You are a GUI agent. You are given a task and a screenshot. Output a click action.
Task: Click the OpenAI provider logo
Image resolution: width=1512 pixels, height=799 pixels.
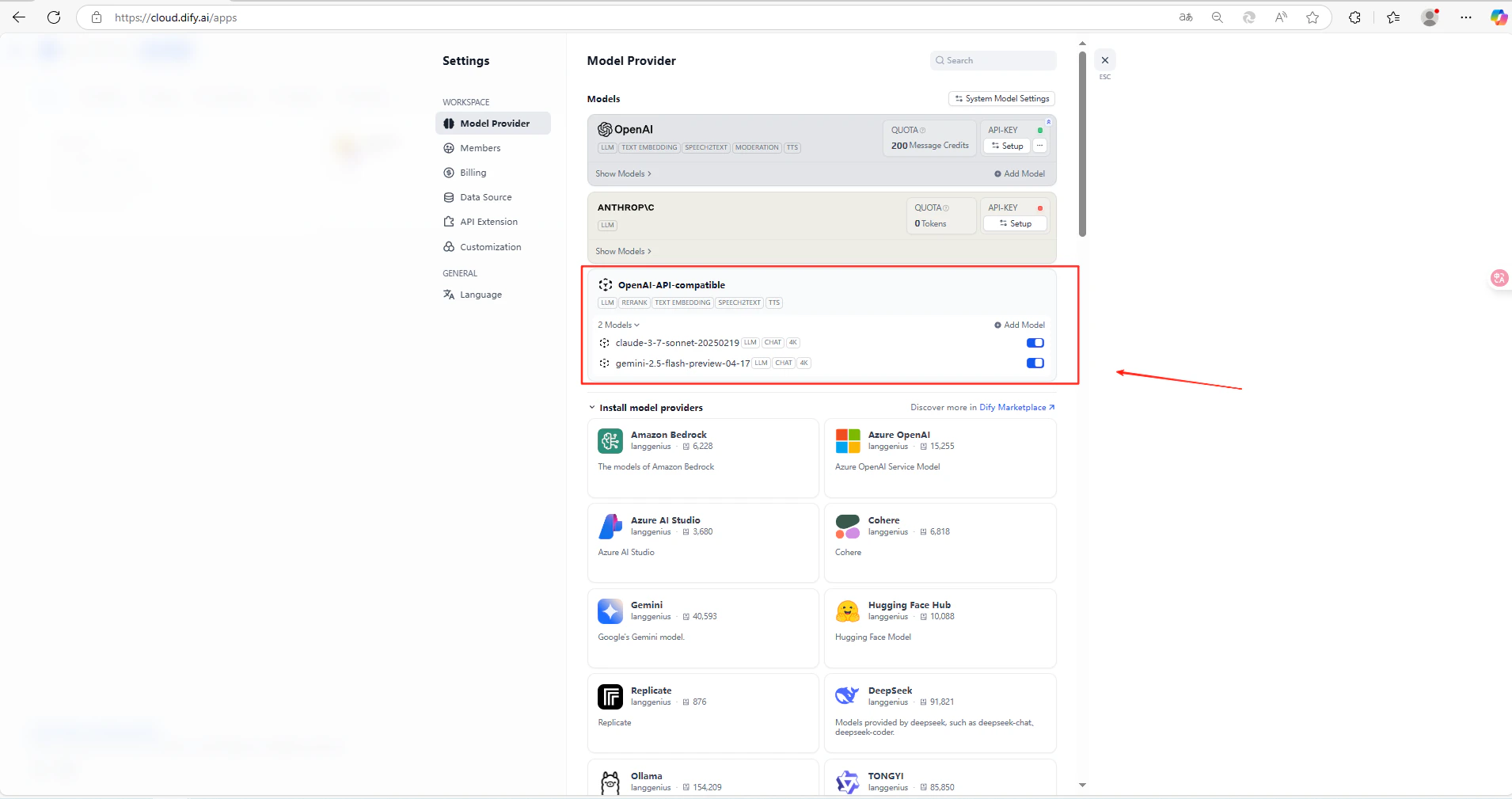(x=625, y=129)
